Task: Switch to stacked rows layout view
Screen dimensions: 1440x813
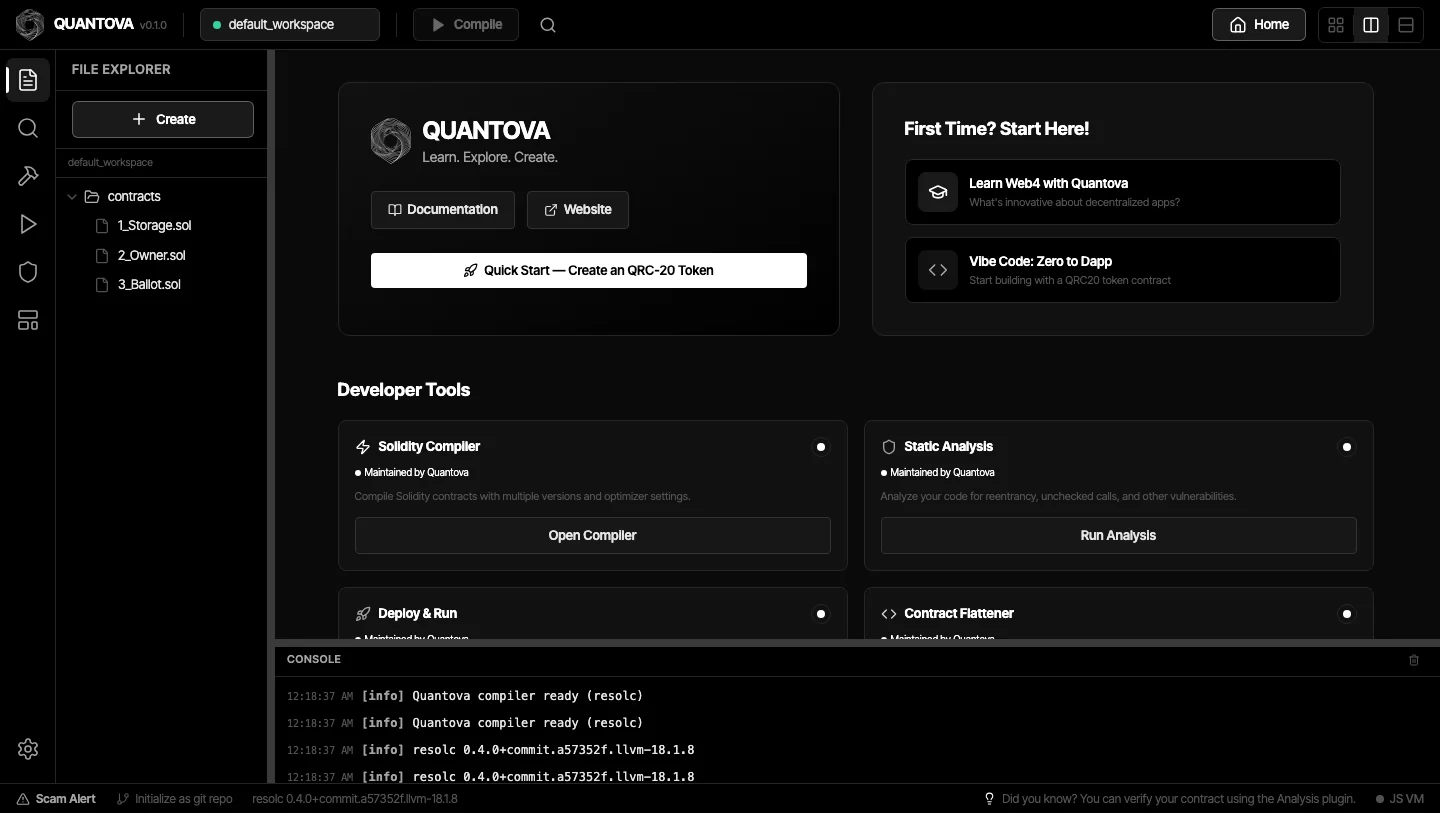Action: [1406, 25]
